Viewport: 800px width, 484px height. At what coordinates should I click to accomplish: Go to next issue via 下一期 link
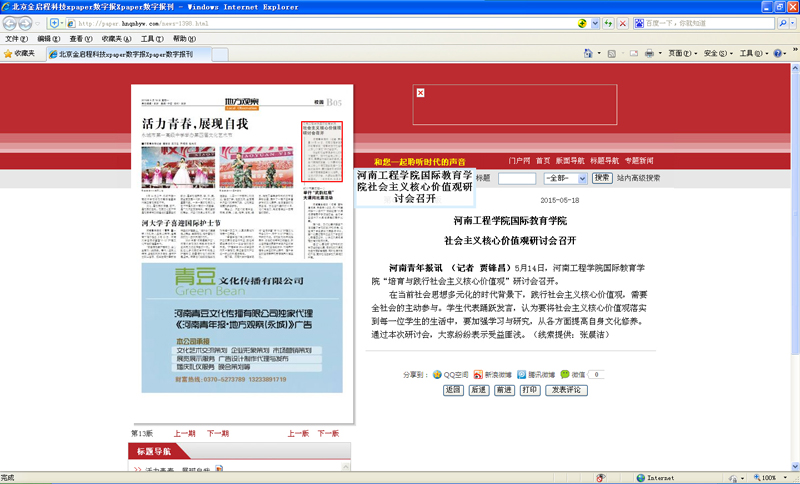pyautogui.click(x=218, y=434)
